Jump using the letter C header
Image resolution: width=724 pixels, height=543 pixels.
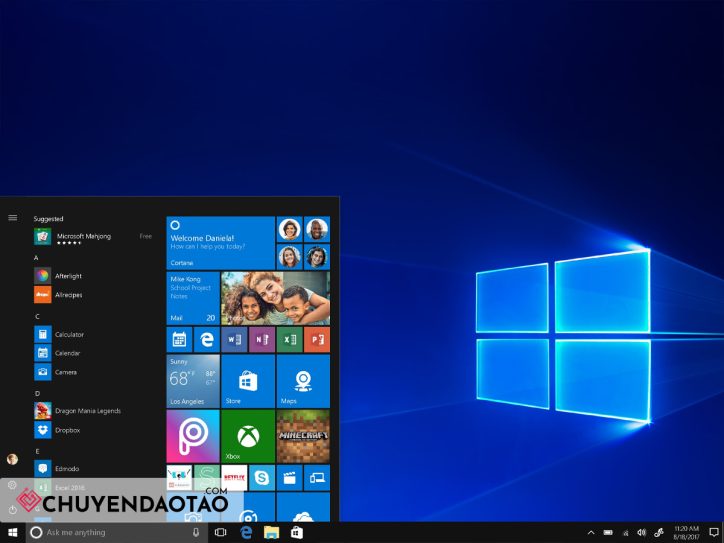pyautogui.click(x=37, y=316)
